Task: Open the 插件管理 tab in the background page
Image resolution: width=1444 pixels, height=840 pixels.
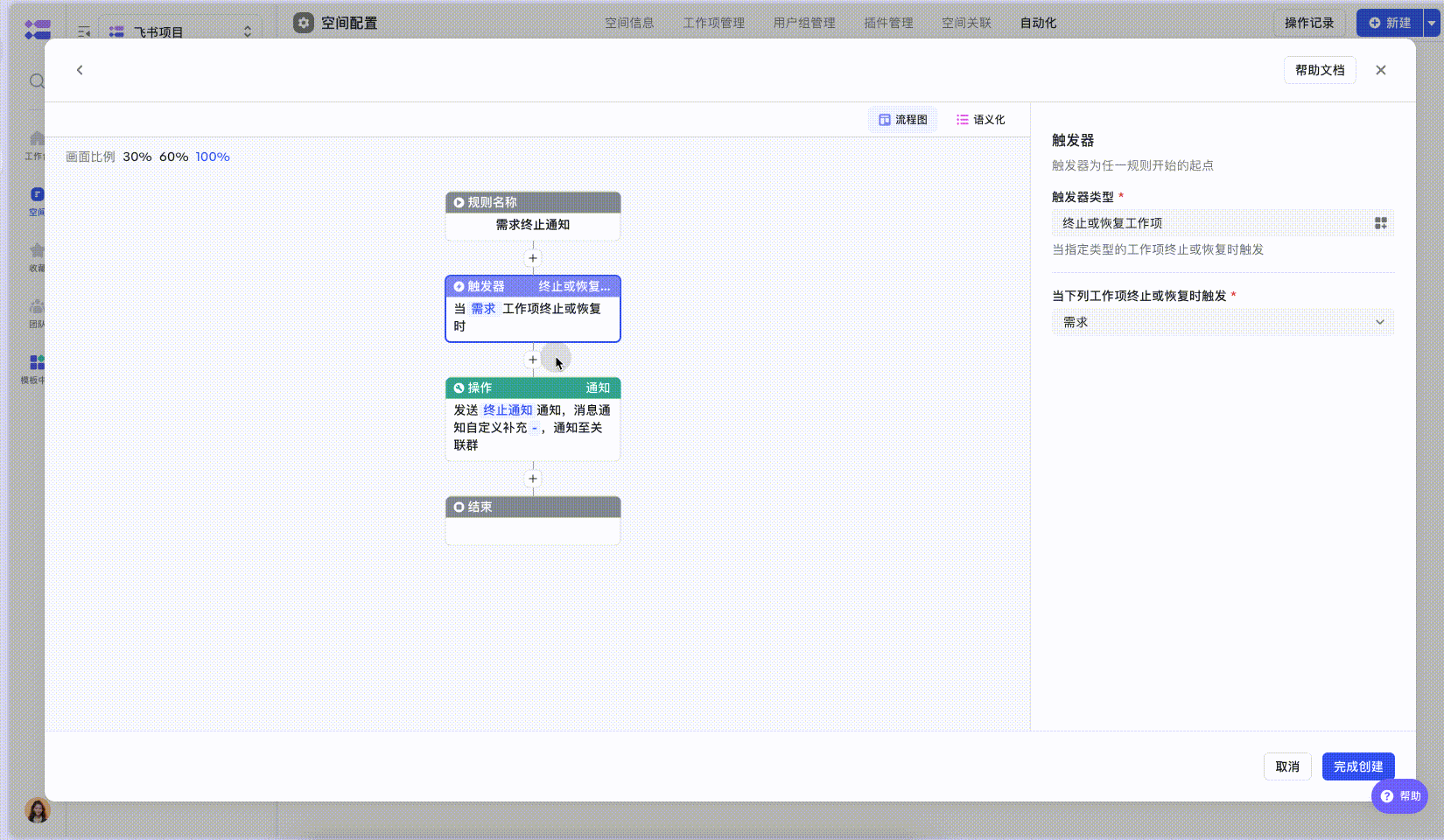Action: (x=888, y=23)
